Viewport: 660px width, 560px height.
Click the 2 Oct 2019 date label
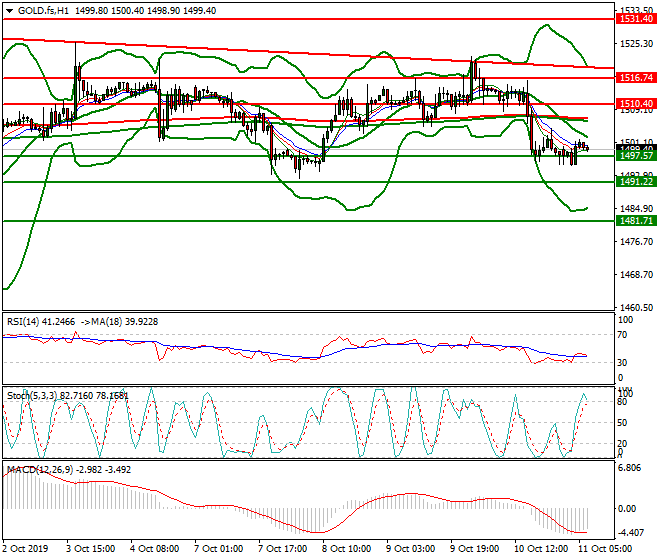[25, 549]
